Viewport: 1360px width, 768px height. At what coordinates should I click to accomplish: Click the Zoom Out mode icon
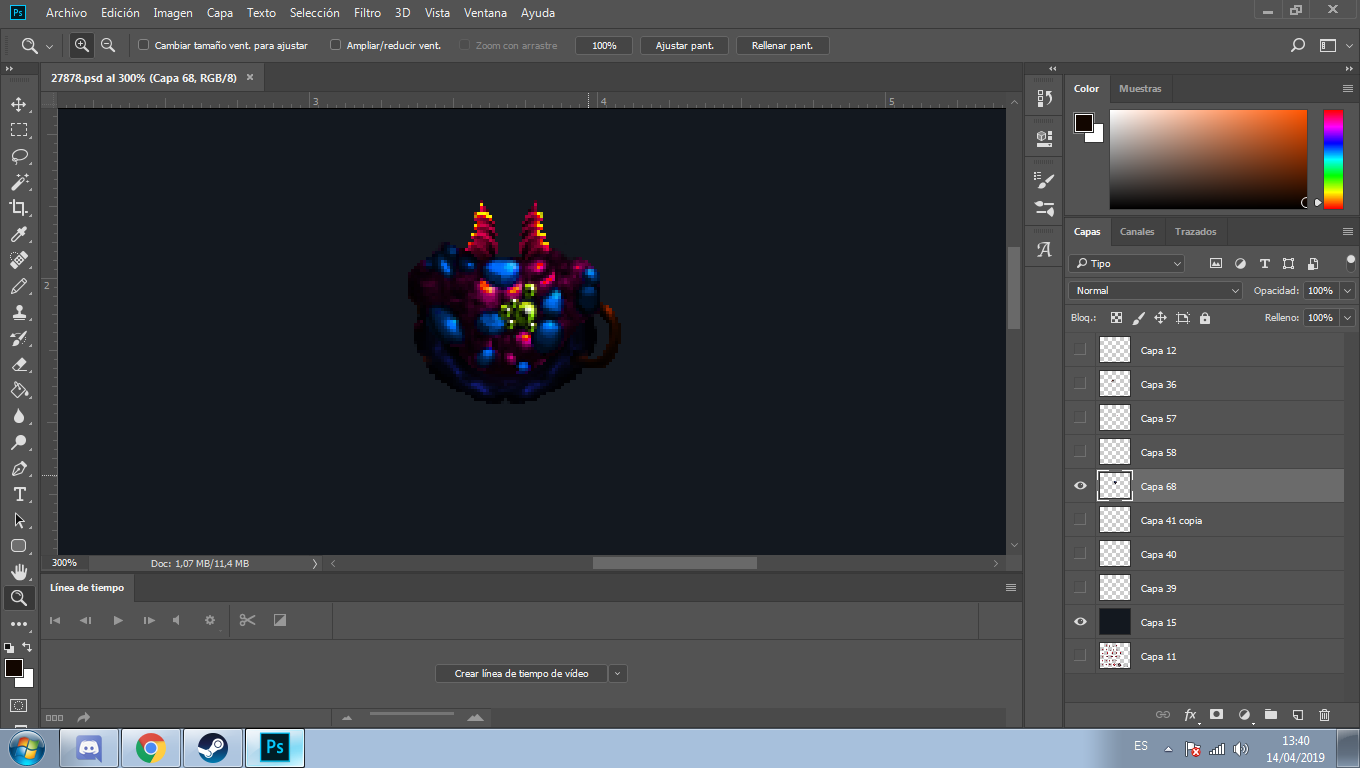pyautogui.click(x=108, y=45)
